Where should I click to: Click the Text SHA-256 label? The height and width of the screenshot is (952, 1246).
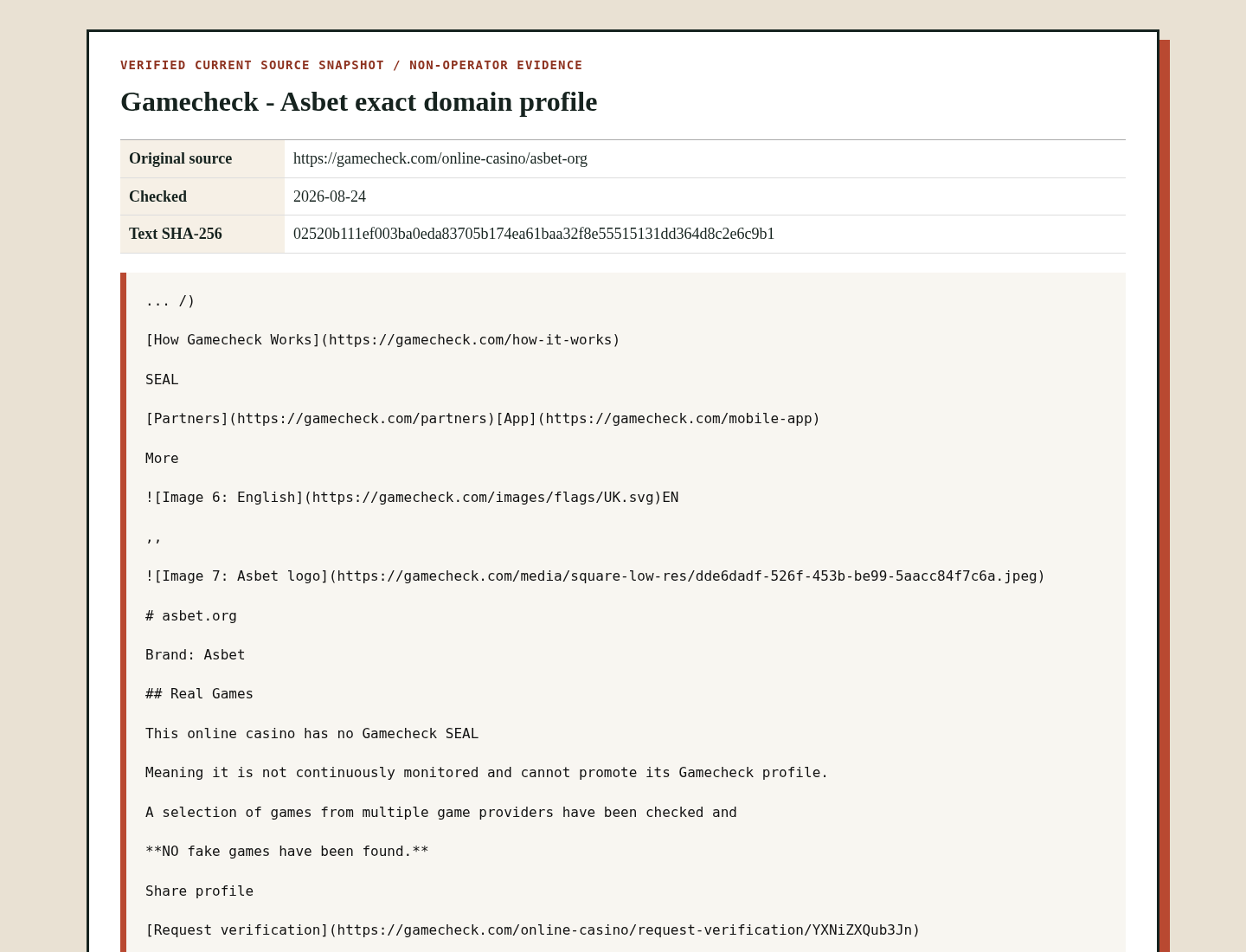point(176,234)
